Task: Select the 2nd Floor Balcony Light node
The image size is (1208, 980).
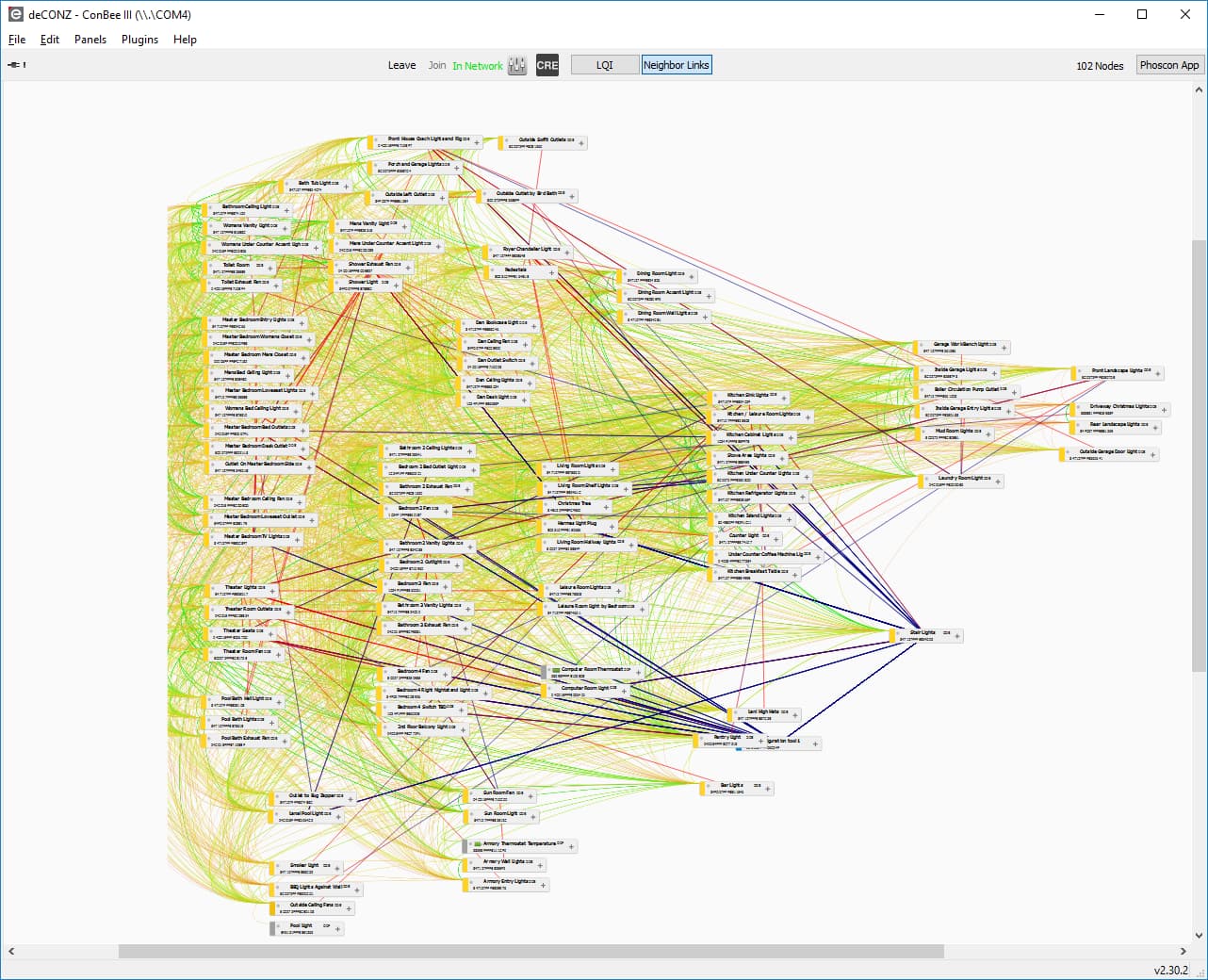Action: point(424,730)
